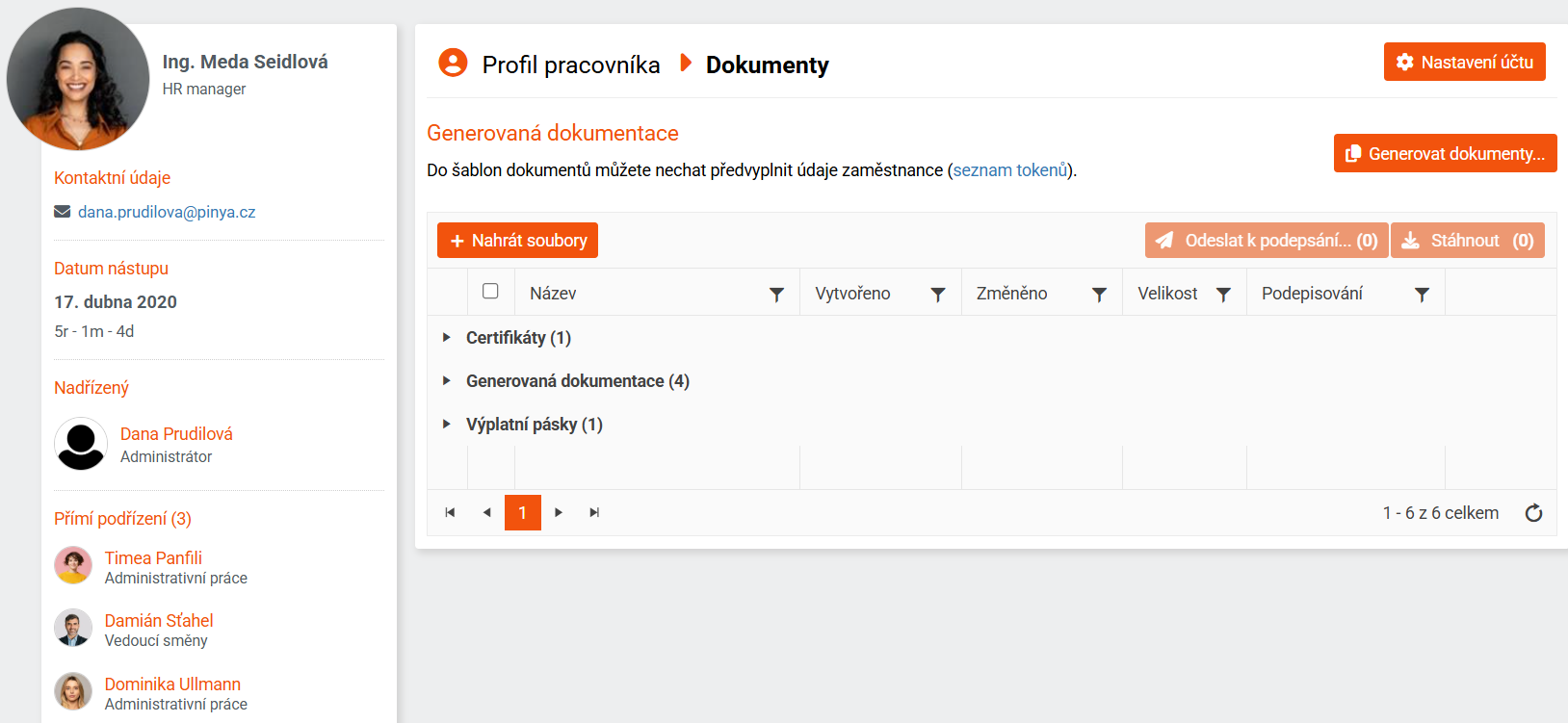
Task: Expand the Generovaná dokumentace group
Action: pyautogui.click(x=447, y=380)
